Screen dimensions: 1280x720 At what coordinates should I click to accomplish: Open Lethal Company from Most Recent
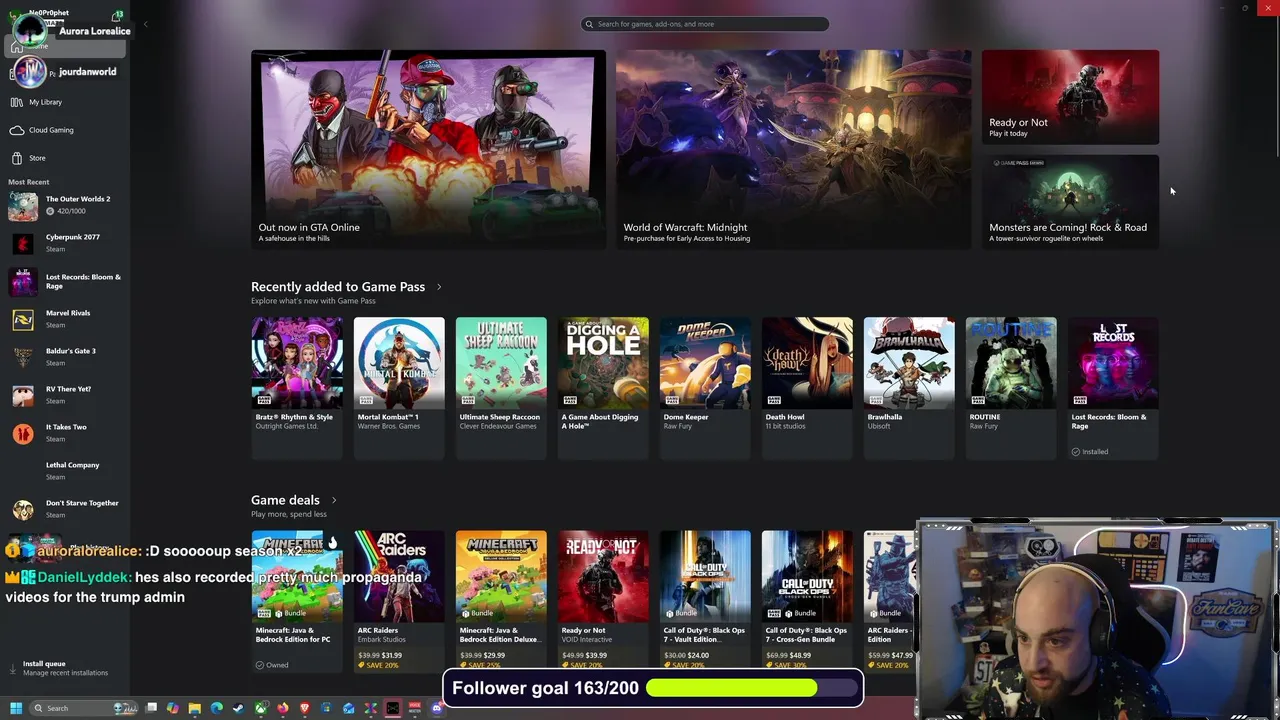tap(65, 471)
